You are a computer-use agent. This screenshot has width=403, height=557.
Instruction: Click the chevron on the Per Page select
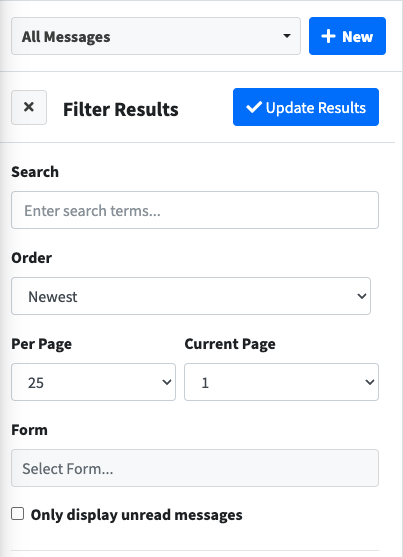pos(167,382)
